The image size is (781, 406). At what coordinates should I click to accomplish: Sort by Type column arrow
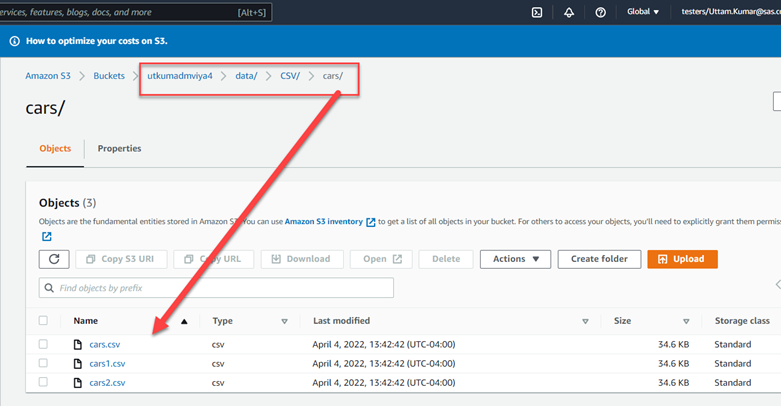284,321
